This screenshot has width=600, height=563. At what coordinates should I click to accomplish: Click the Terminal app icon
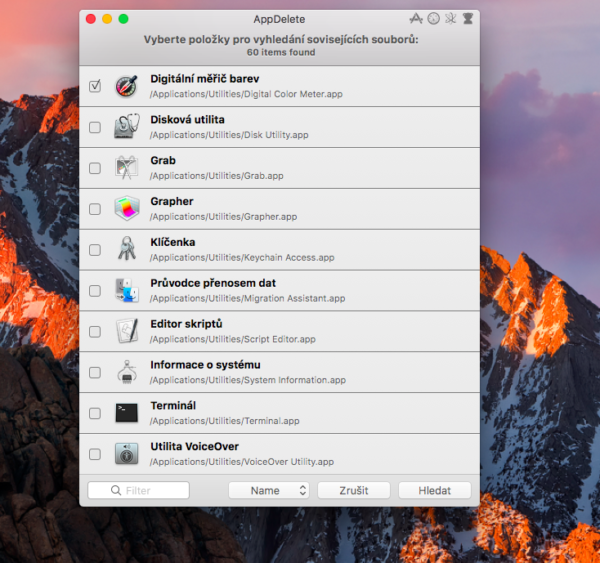tap(126, 412)
